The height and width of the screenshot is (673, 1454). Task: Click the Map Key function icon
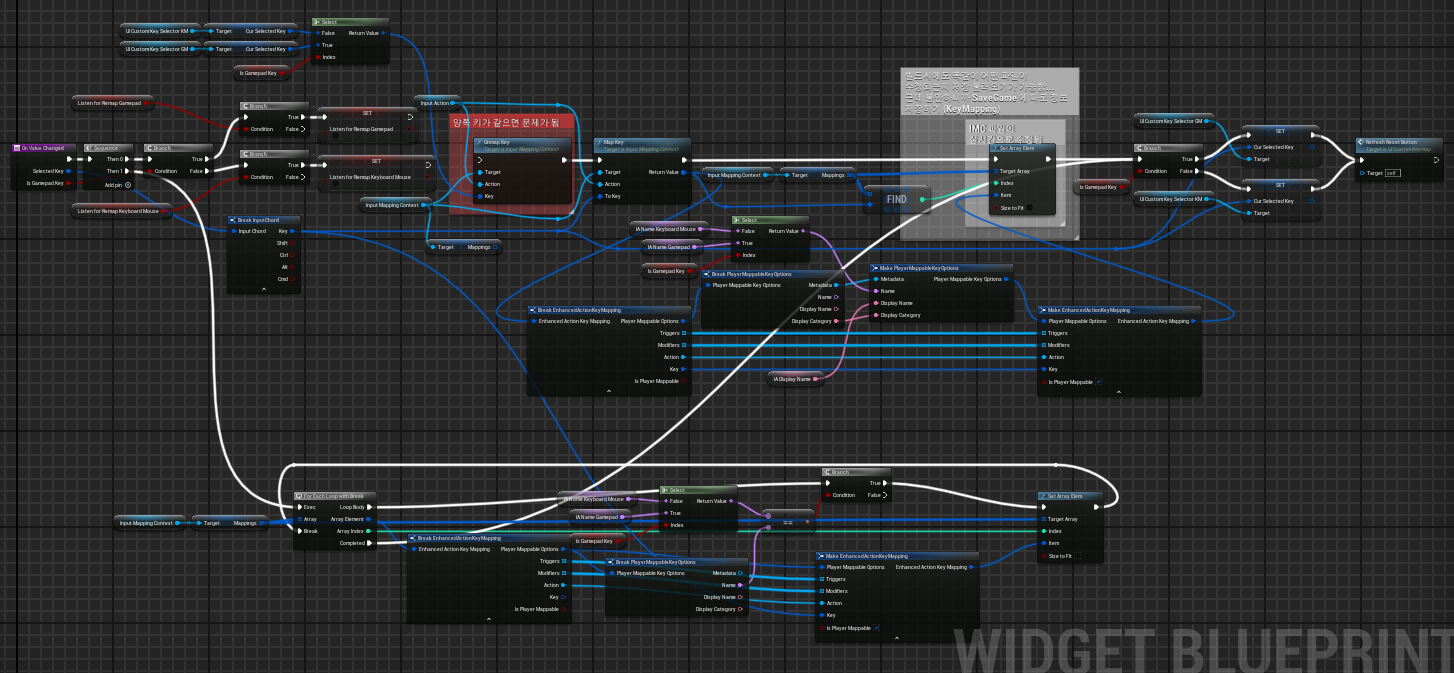coord(598,143)
